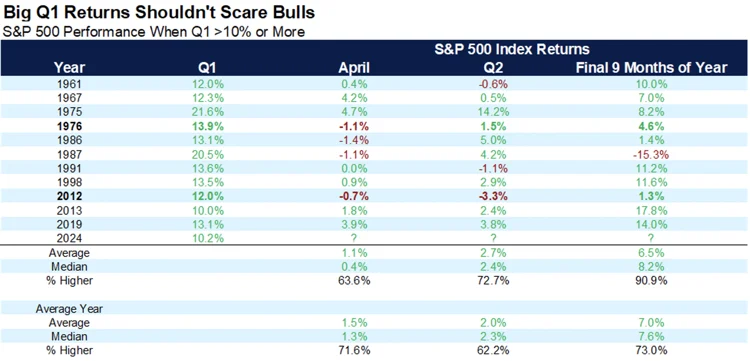Click the 'Average Year' section label
The height and width of the screenshot is (361, 750).
pos(69,308)
